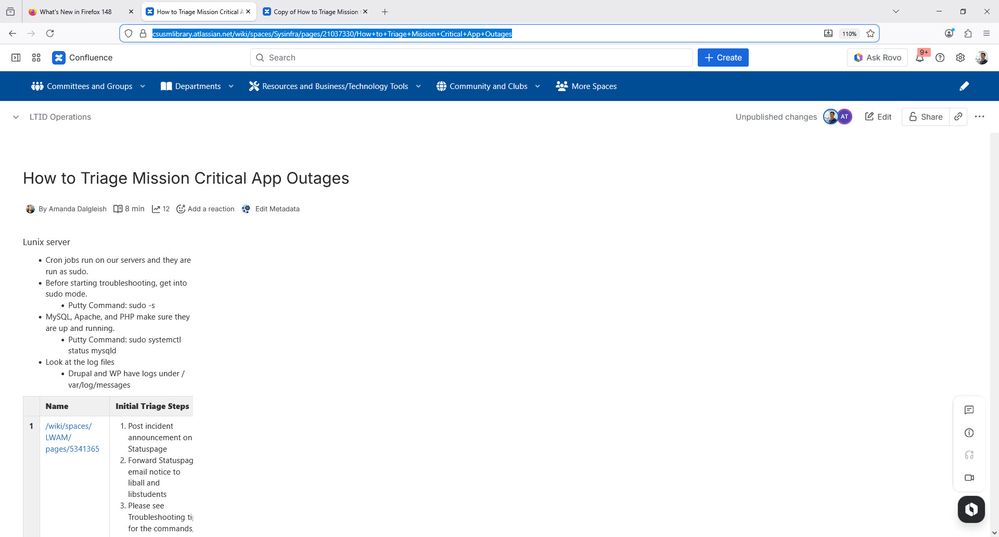Open a new browser tab with plus

[x=384, y=11]
